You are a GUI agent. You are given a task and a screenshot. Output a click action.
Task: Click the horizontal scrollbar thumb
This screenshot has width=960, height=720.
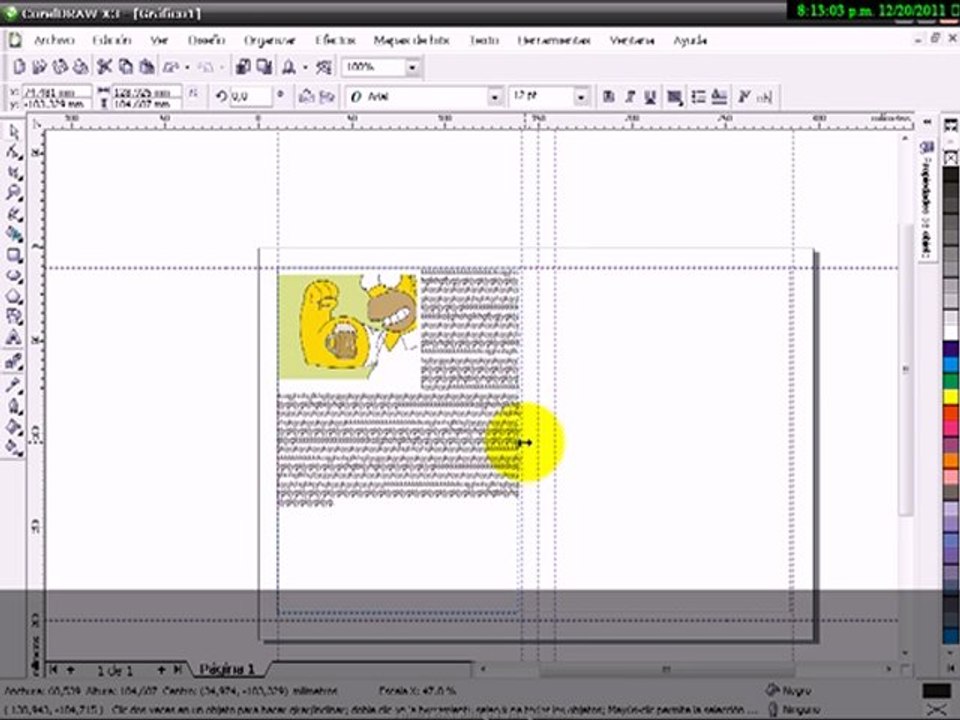coord(666,669)
